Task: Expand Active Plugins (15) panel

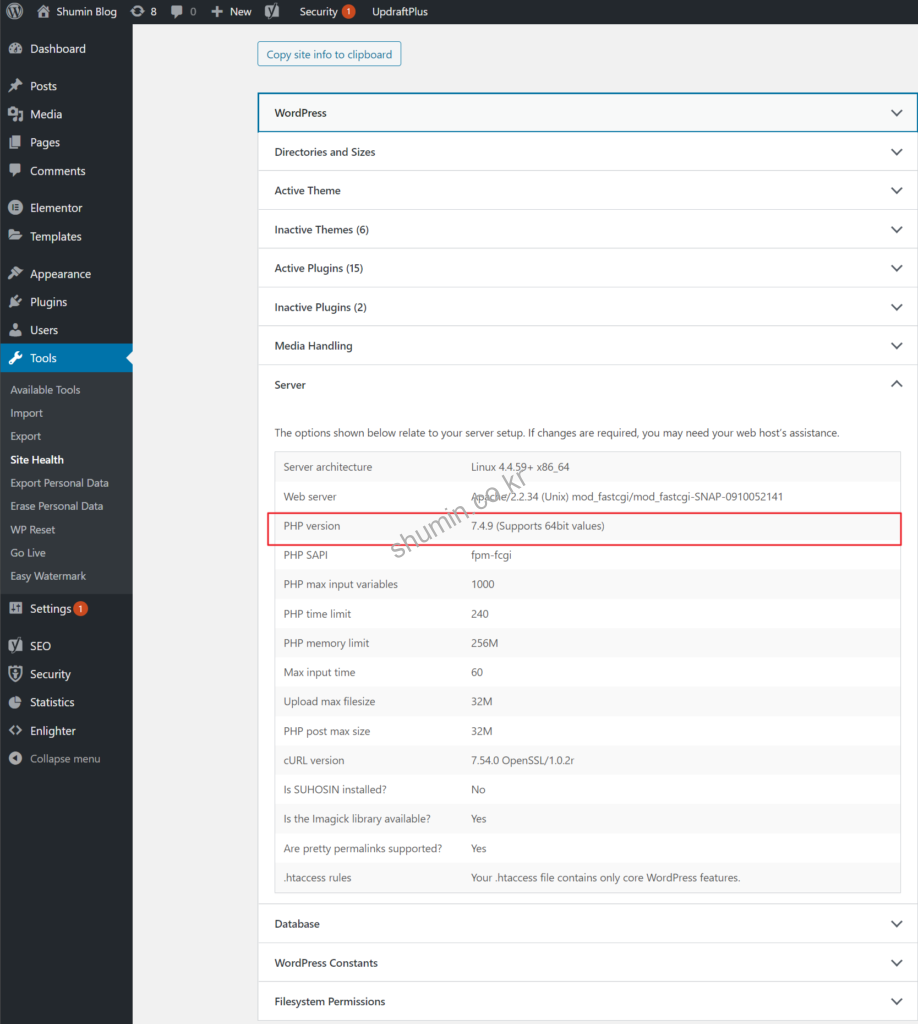Action: (587, 268)
